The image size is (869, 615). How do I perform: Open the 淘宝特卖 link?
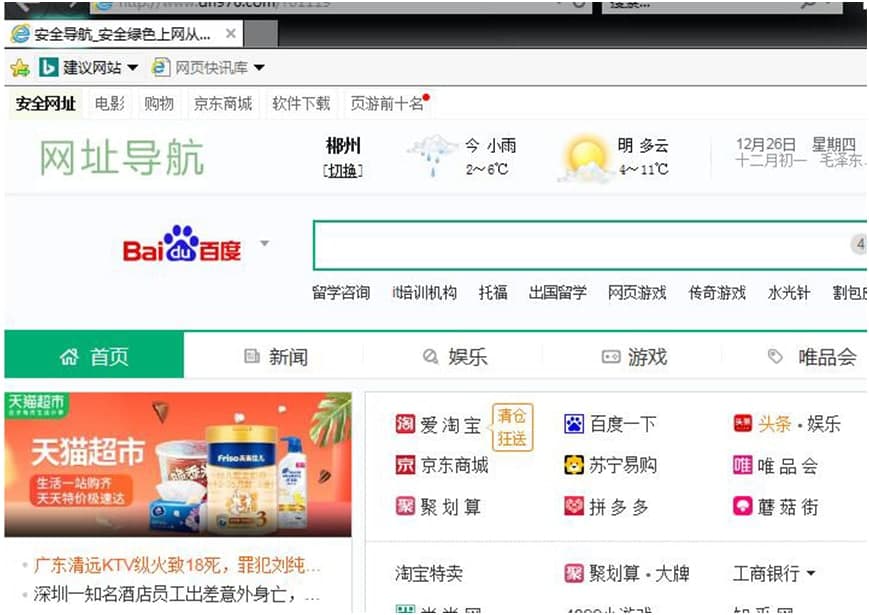pyautogui.click(x=429, y=573)
